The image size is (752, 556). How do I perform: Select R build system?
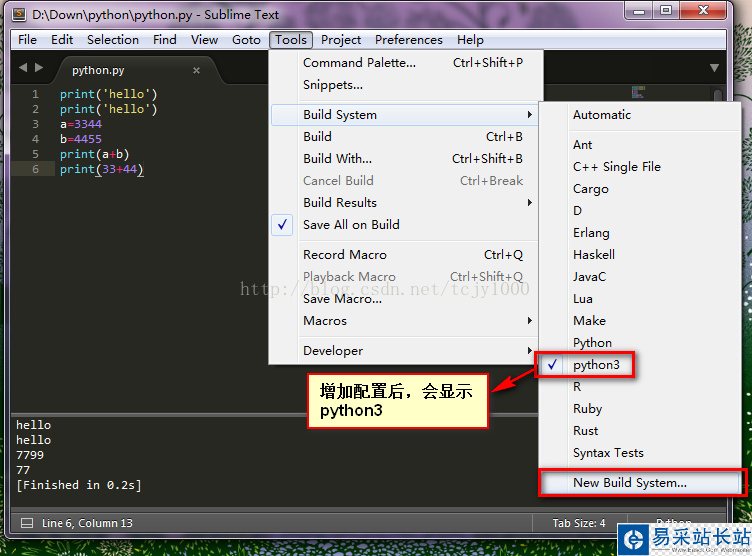640,387
